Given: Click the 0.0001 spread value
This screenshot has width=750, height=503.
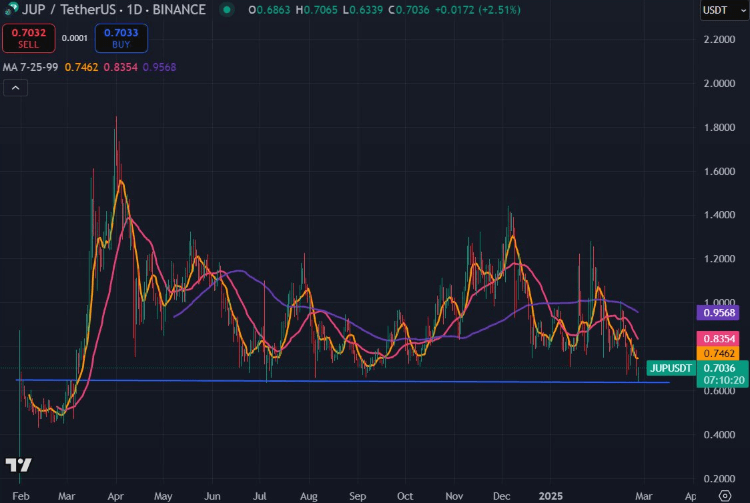Looking at the screenshot, I should 75,38.
